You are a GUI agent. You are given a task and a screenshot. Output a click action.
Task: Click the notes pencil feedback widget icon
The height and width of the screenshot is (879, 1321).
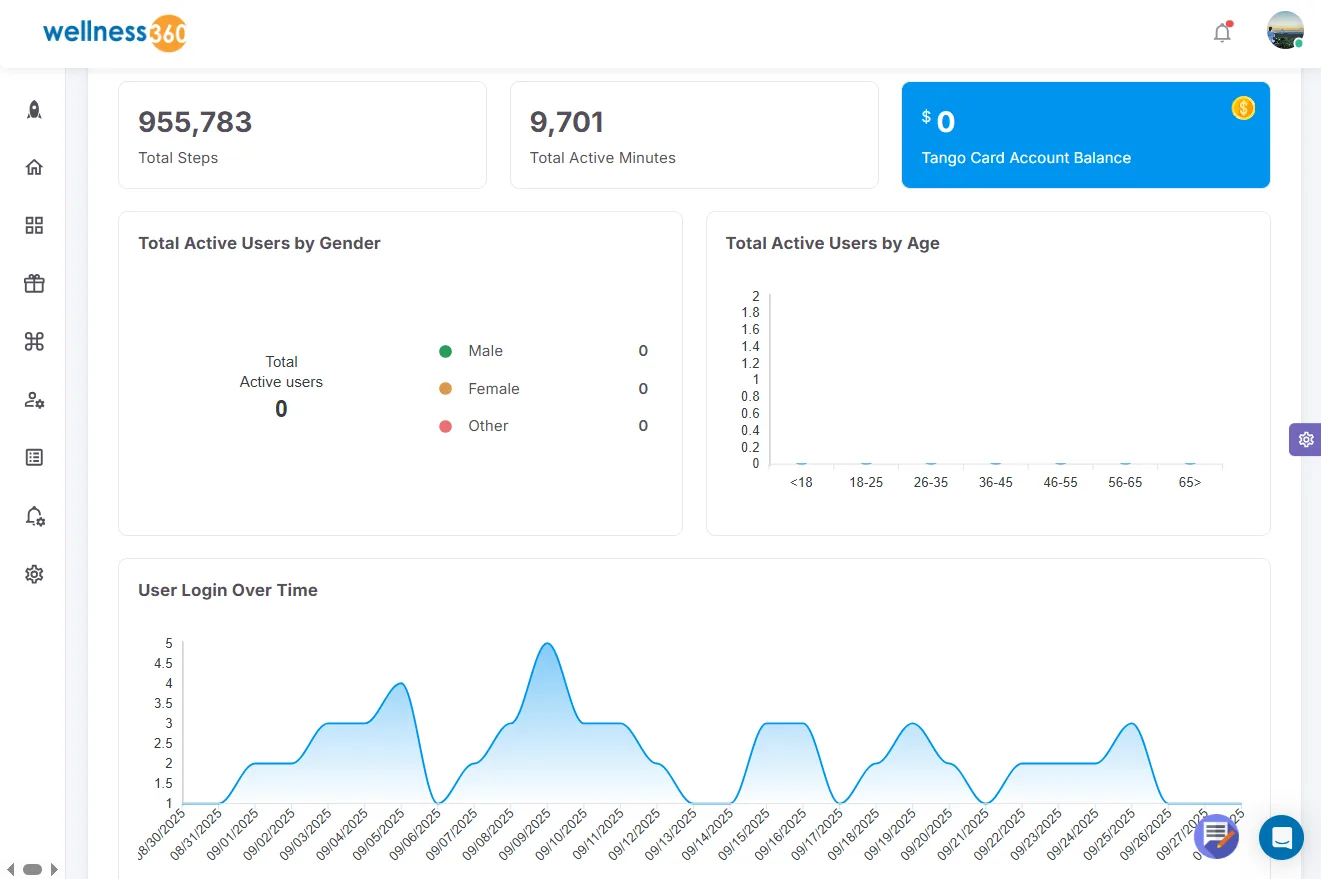coord(1217,836)
